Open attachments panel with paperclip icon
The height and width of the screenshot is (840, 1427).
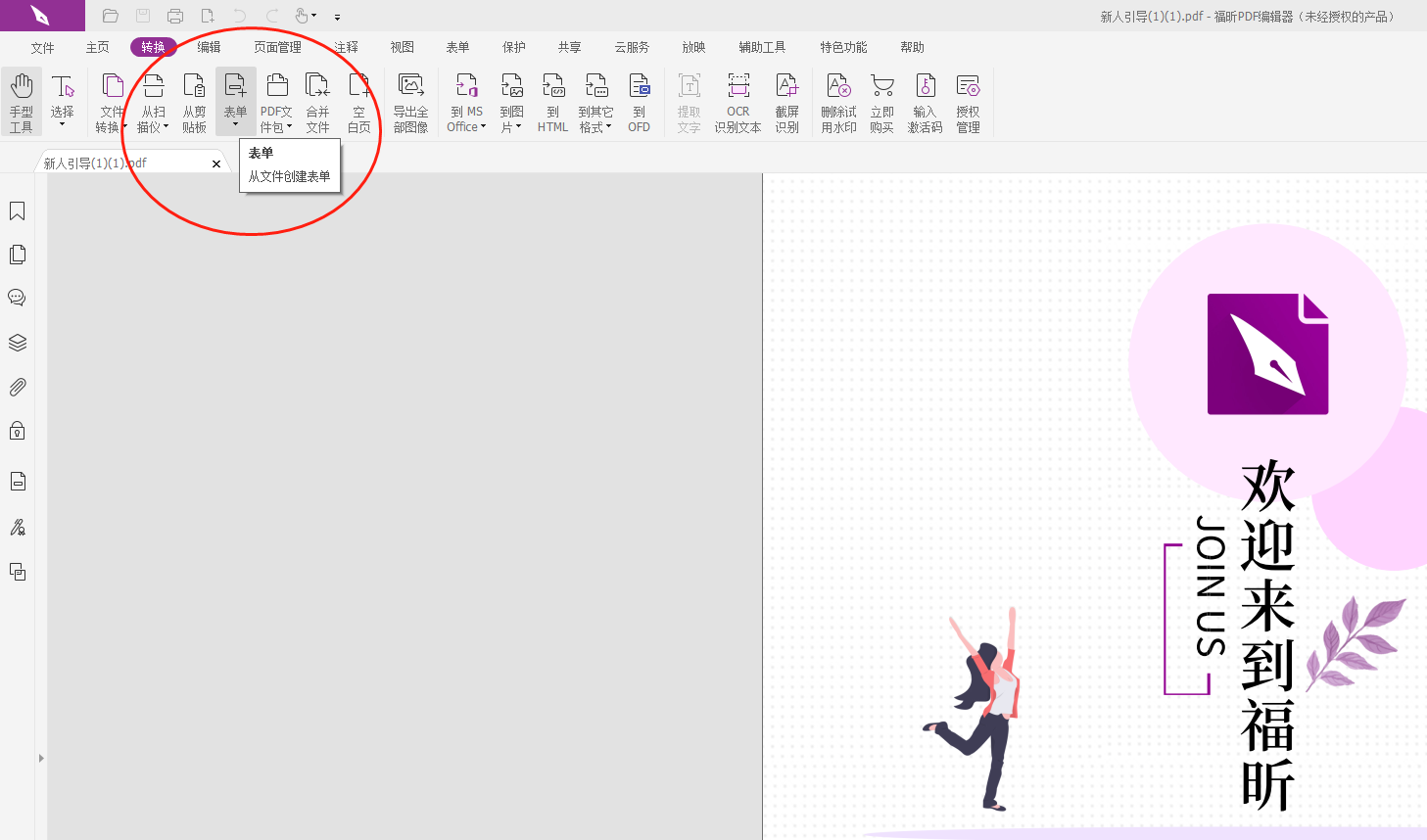coord(18,388)
